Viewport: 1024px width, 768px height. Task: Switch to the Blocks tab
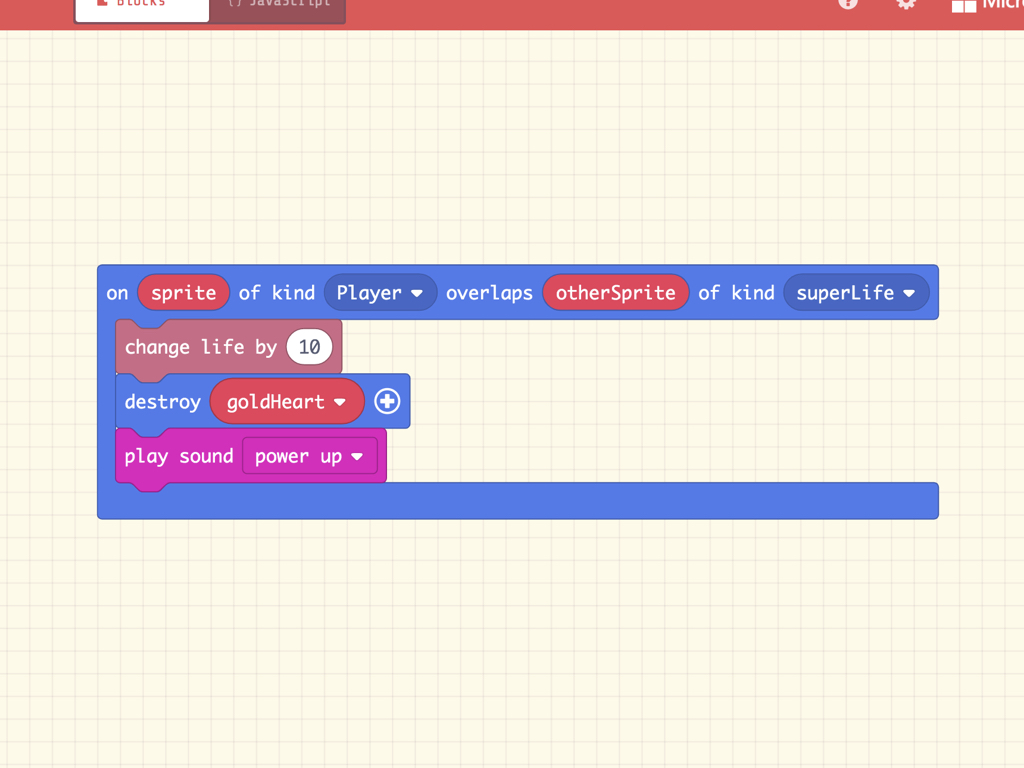click(x=142, y=9)
